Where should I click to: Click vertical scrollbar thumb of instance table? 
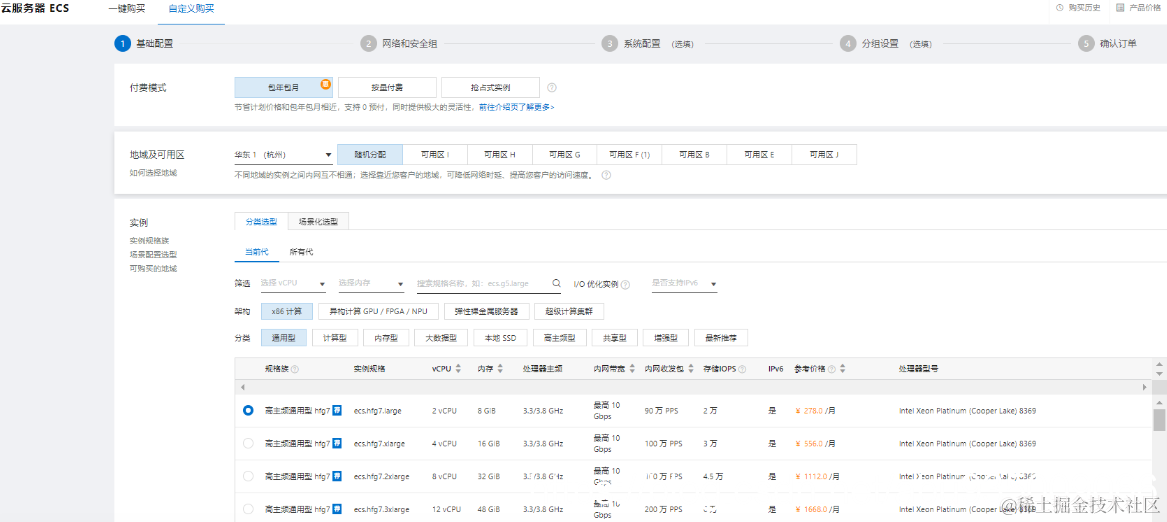point(1159,419)
